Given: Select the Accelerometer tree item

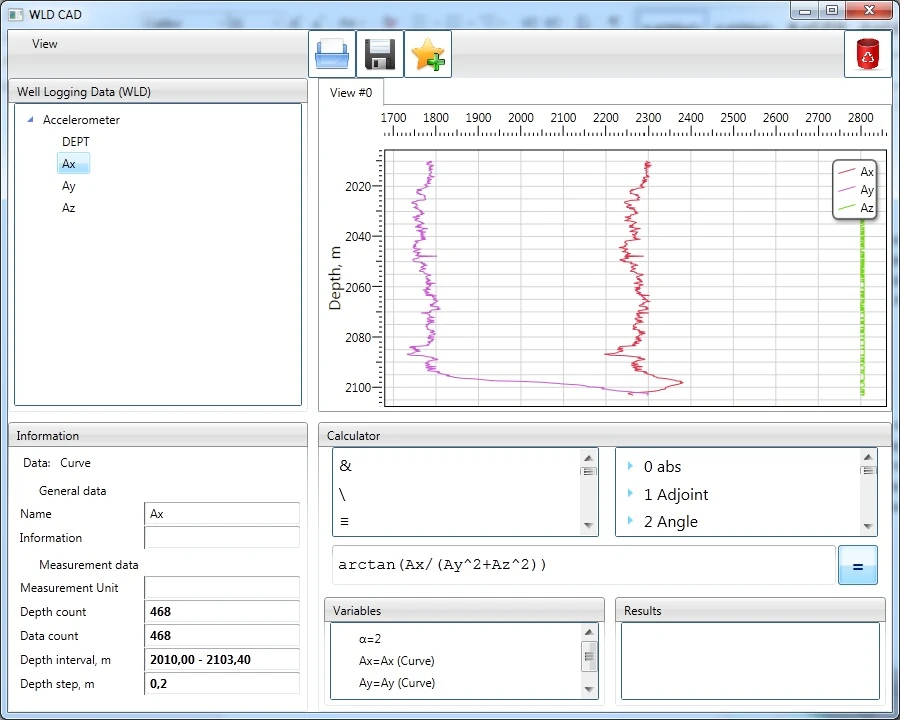Looking at the screenshot, I should (81, 119).
